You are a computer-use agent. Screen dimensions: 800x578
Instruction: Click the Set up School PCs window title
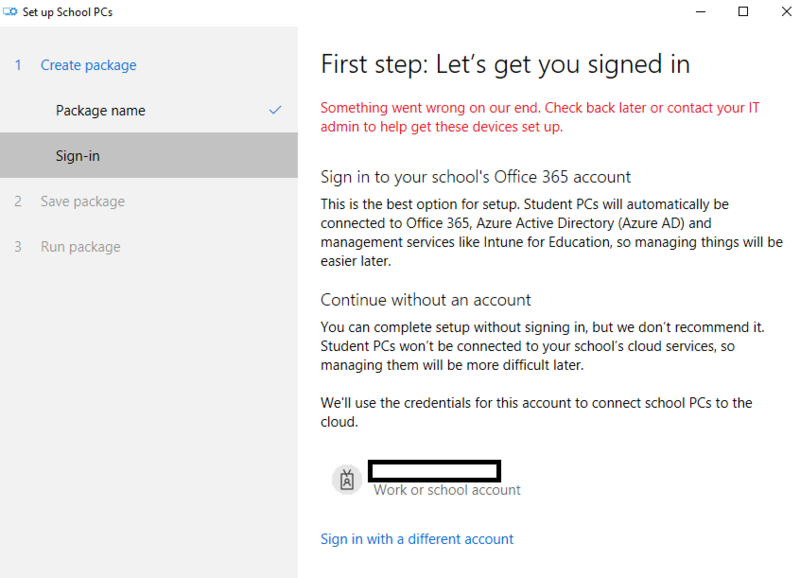pyautogui.click(x=67, y=12)
